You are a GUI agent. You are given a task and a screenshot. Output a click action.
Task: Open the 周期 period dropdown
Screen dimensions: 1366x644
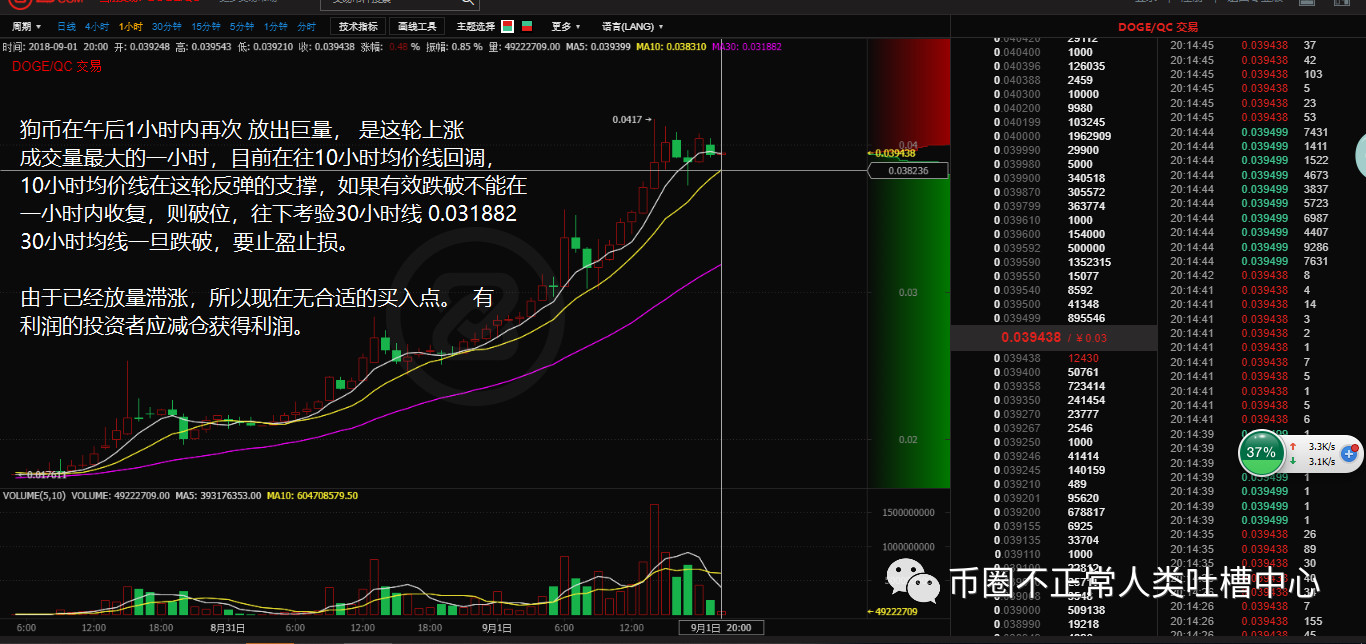pos(26,26)
